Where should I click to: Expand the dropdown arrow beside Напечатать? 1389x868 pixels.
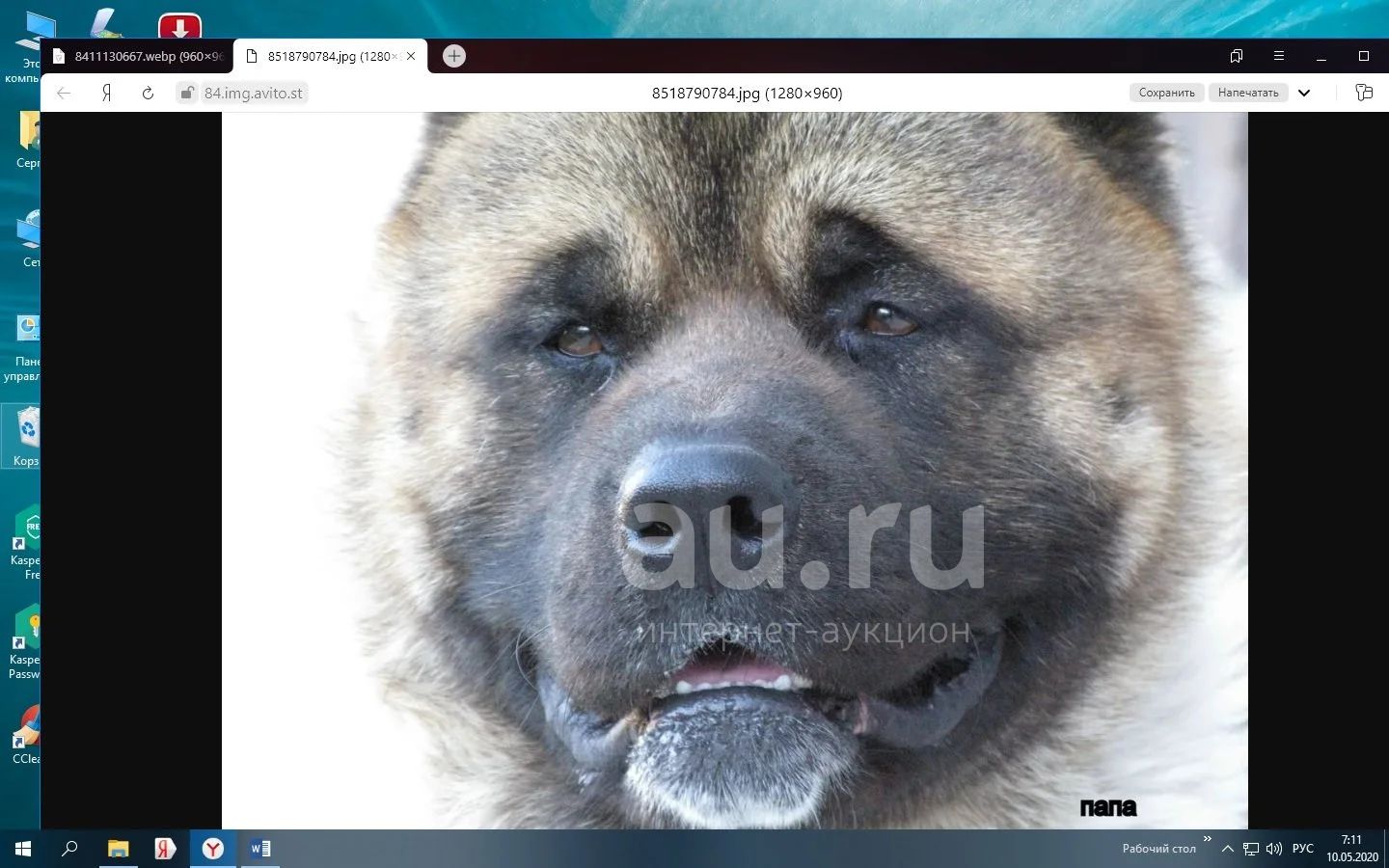pos(1304,93)
